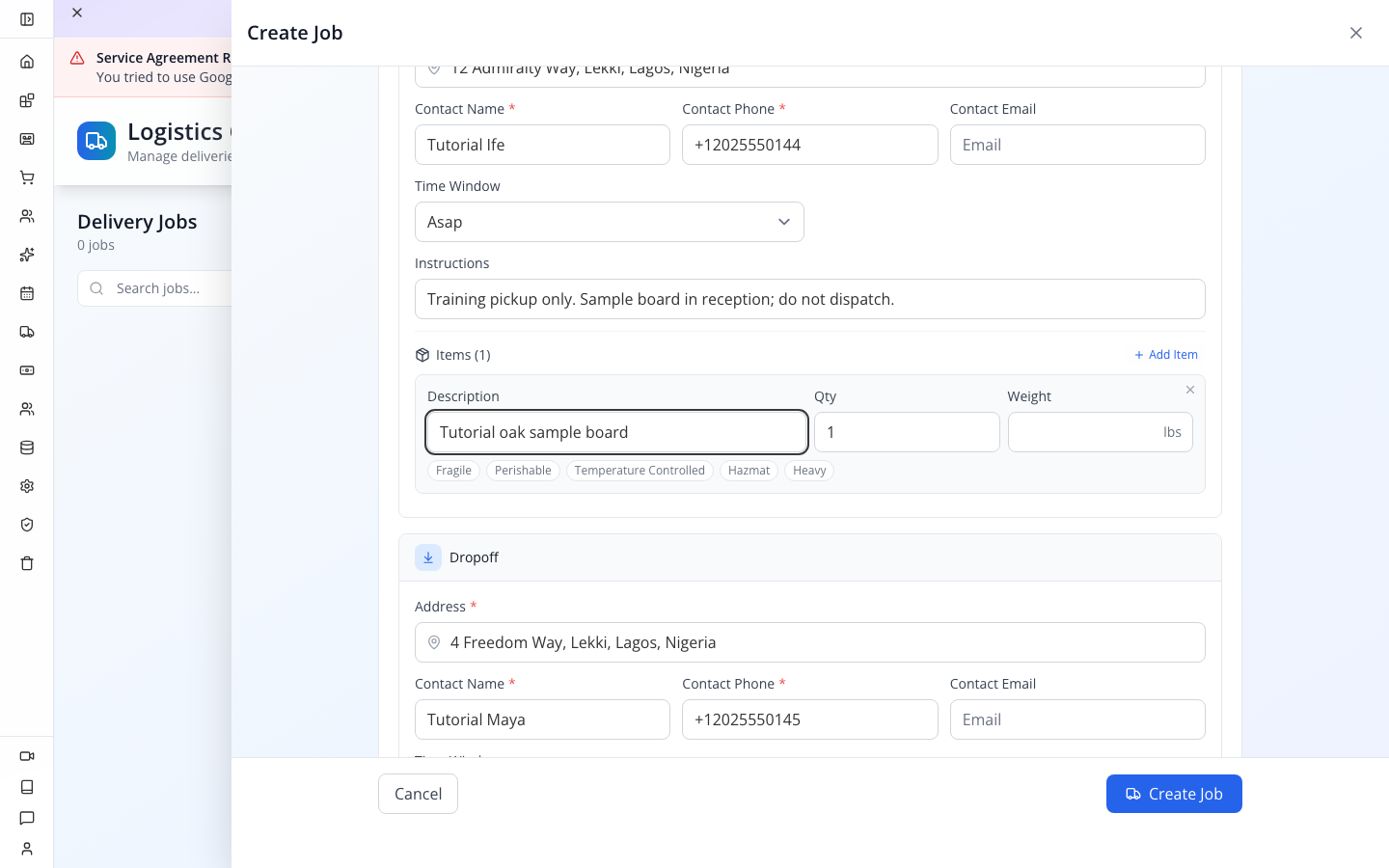
Task: Open the user profile sidebar icon
Action: point(27,849)
